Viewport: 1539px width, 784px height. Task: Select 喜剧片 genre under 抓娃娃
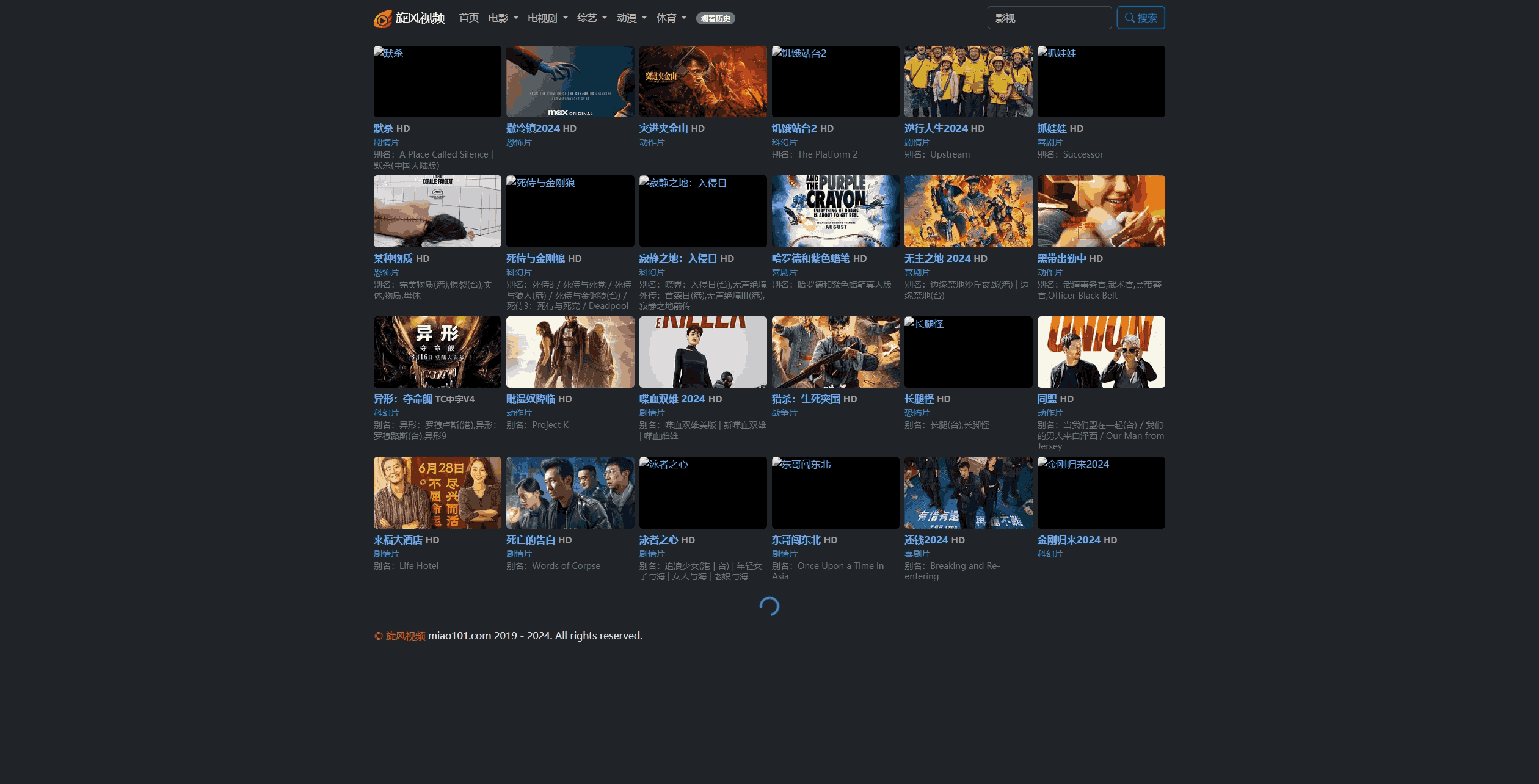click(x=1050, y=142)
